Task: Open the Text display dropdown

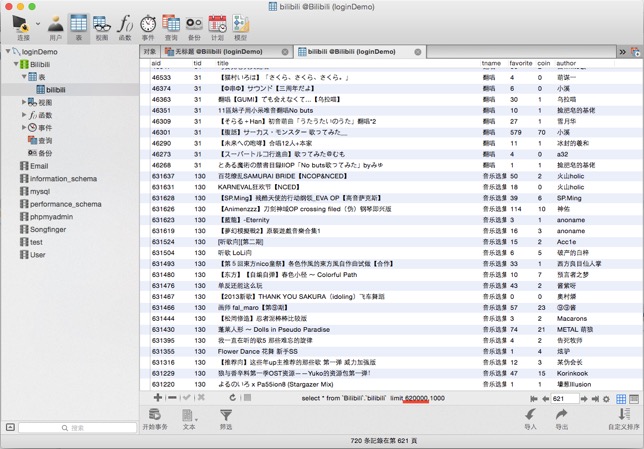Action: (x=189, y=419)
